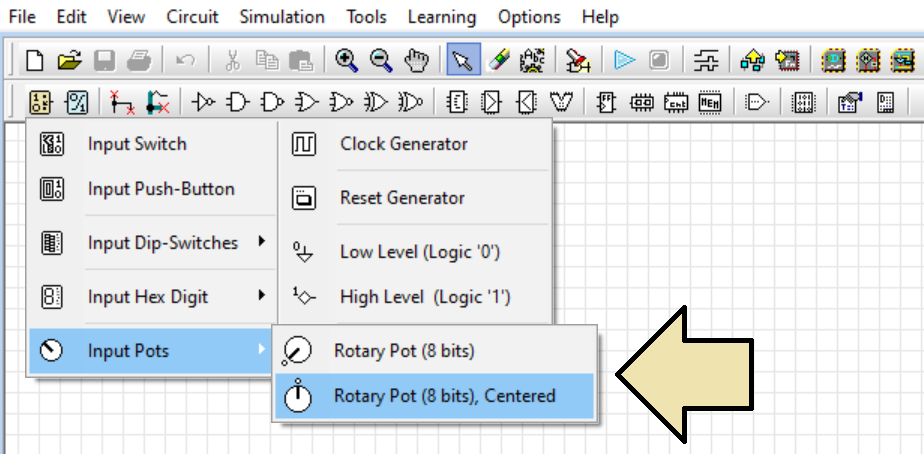Click the New file icon
Image resolution: width=924 pixels, height=454 pixels.
[35, 60]
